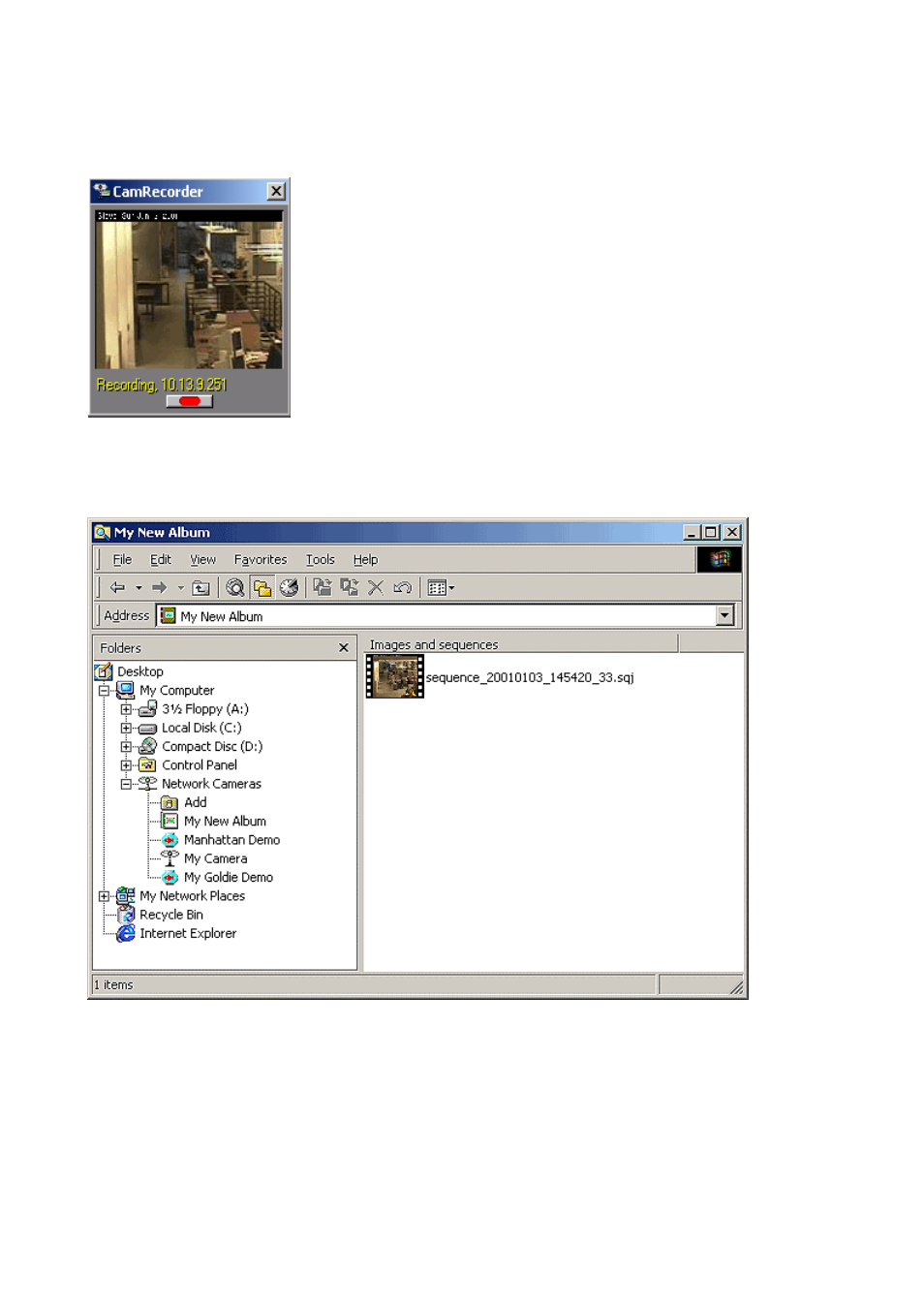Click the CamRecorder live video preview

pos(189,290)
